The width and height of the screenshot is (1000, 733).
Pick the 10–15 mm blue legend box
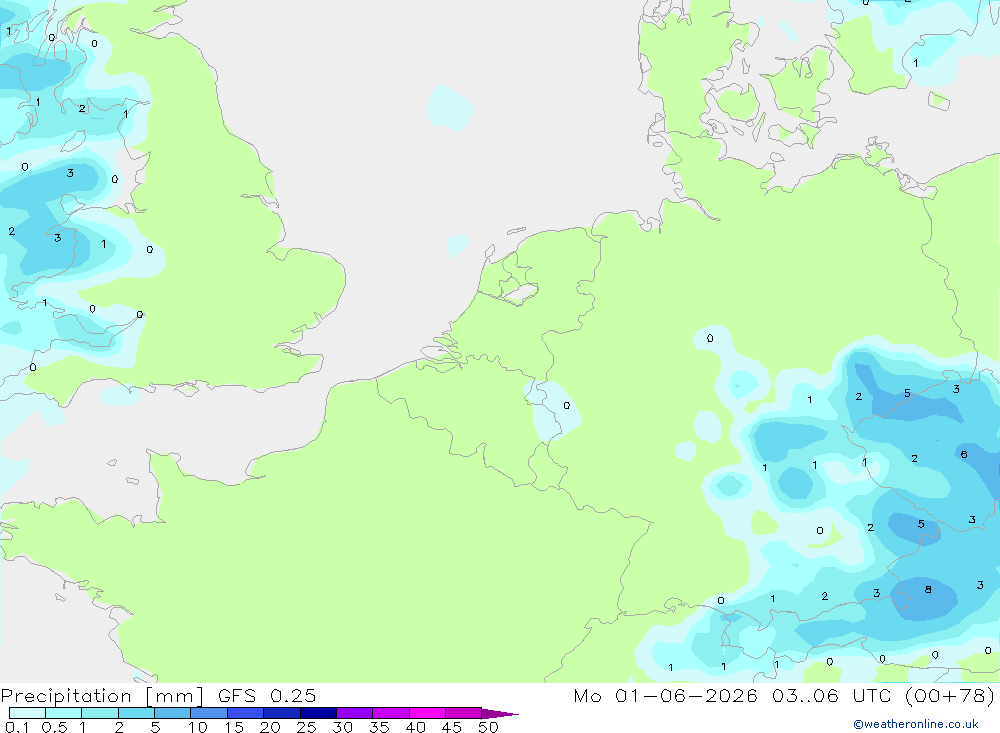tap(209, 713)
